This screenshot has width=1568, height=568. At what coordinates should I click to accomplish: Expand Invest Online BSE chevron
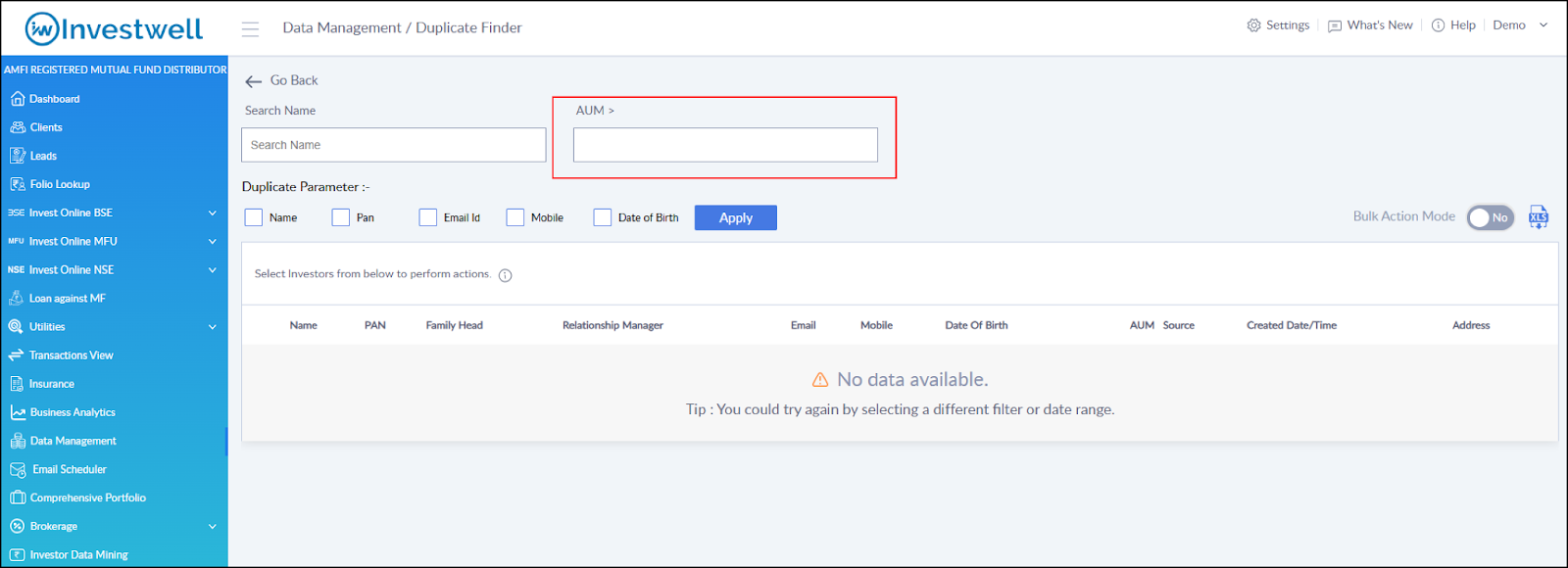click(x=213, y=213)
